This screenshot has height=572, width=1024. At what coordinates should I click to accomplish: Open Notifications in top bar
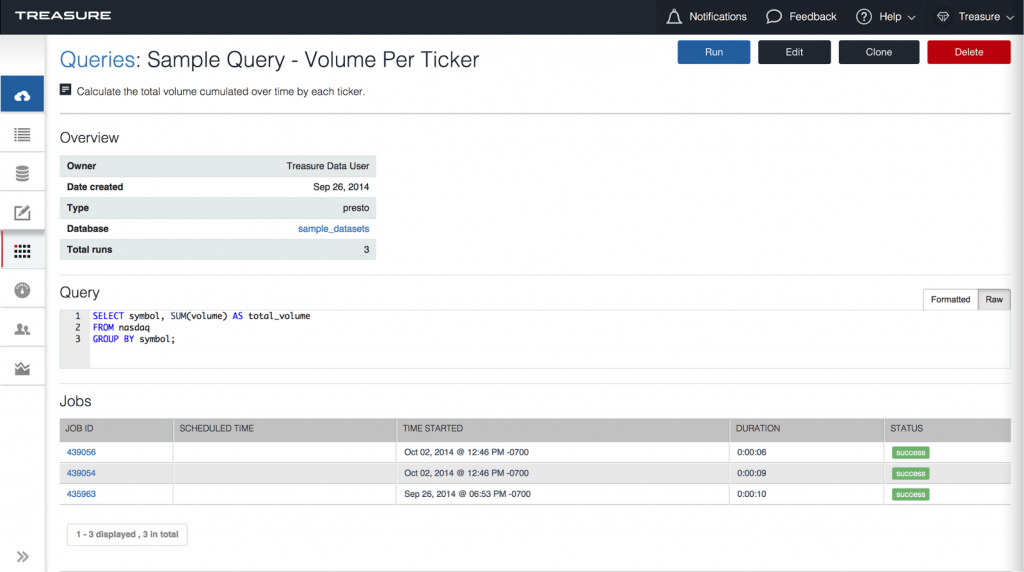click(718, 17)
